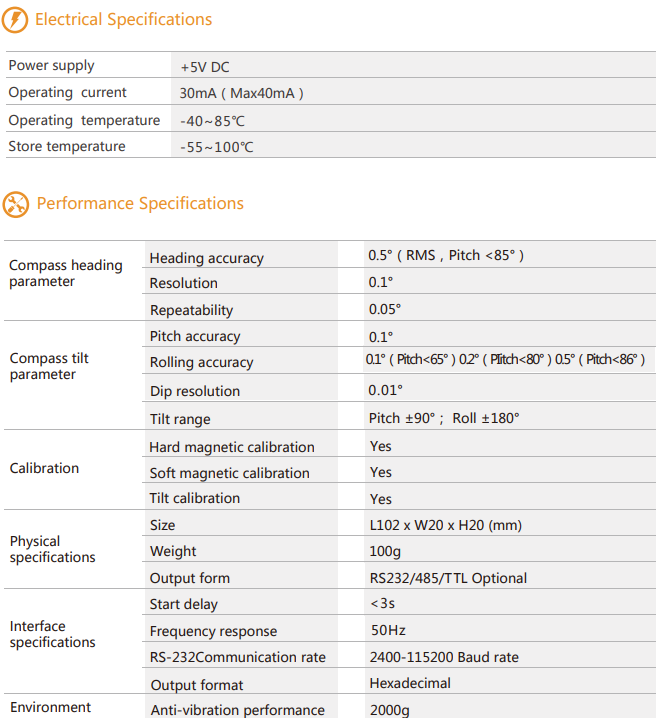The image size is (656, 718).
Task: Click 'Soft magnetic calibration' label
Action: (x=229, y=473)
